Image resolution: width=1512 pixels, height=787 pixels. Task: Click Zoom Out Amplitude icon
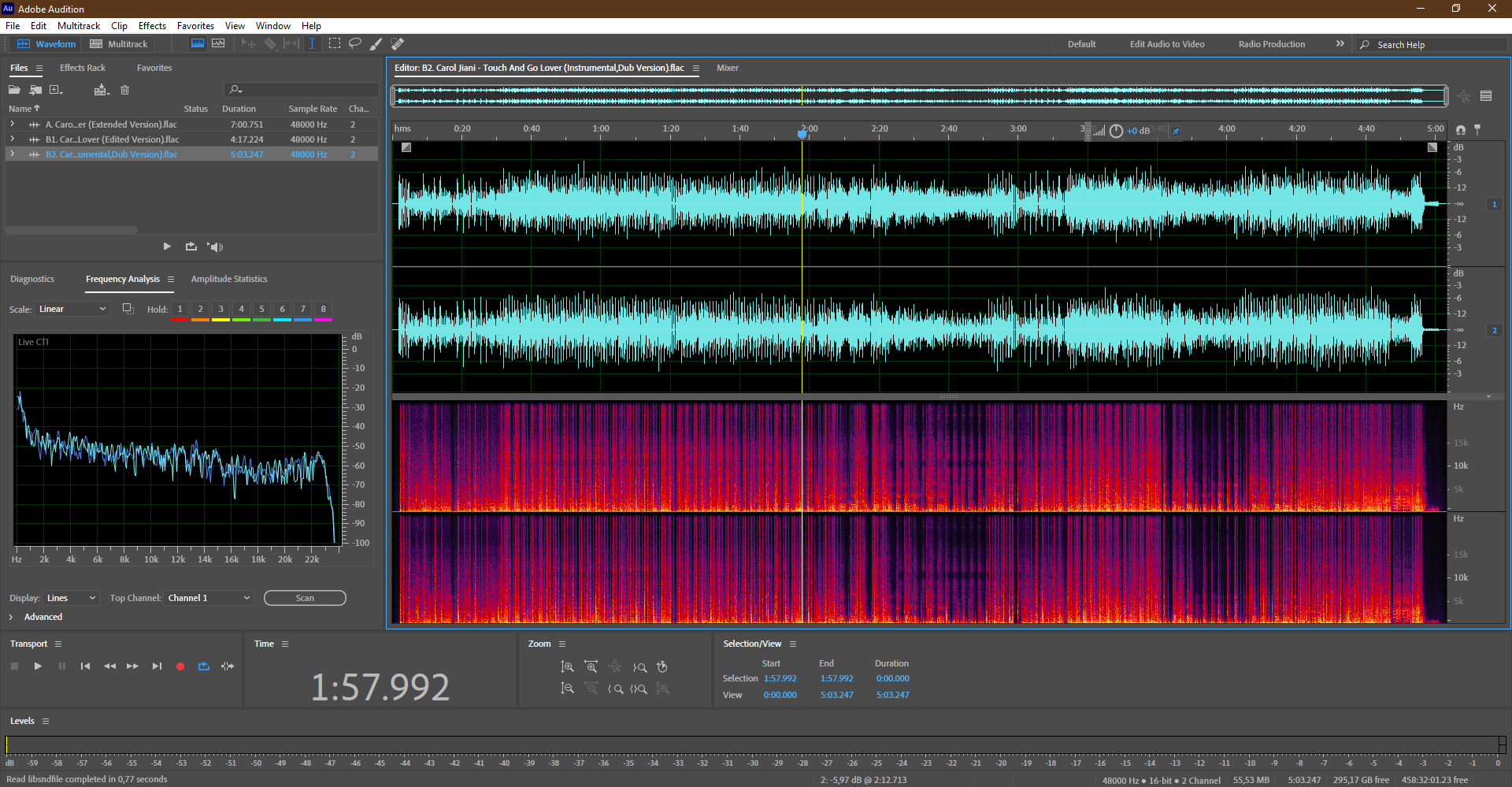coord(567,689)
